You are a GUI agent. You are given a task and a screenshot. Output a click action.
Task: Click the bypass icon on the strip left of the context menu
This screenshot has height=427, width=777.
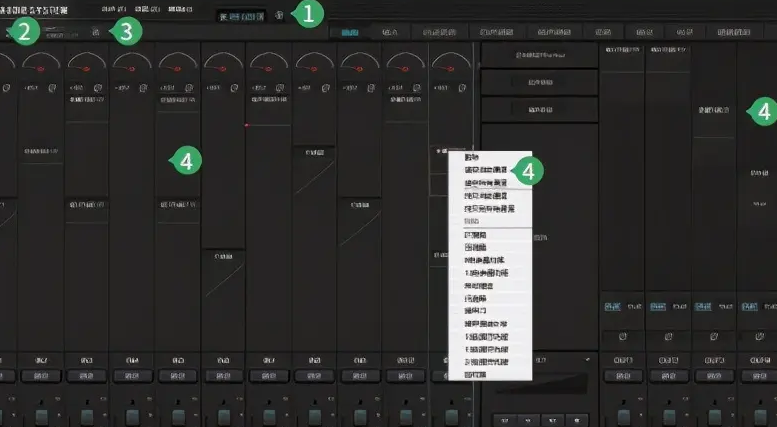click(x=416, y=88)
